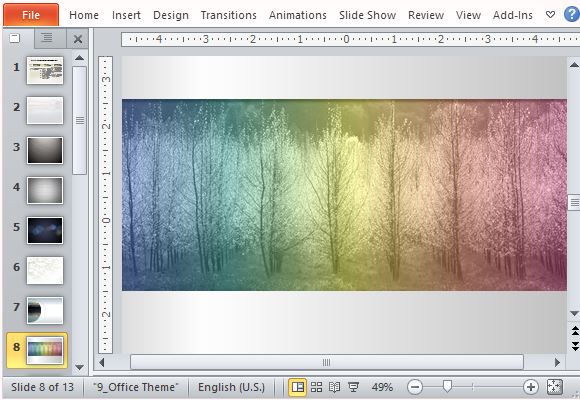This screenshot has height=400, width=580.
Task: Switch to Outline tab in left pane
Action: point(47,38)
